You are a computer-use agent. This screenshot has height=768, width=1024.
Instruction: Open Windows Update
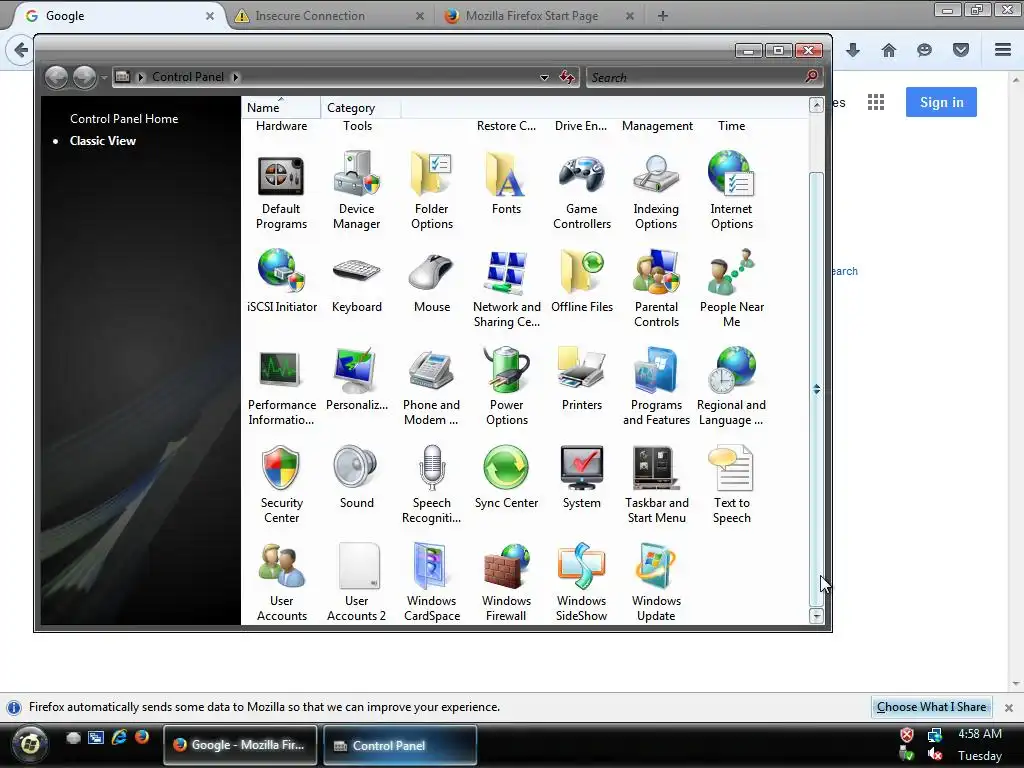(656, 582)
